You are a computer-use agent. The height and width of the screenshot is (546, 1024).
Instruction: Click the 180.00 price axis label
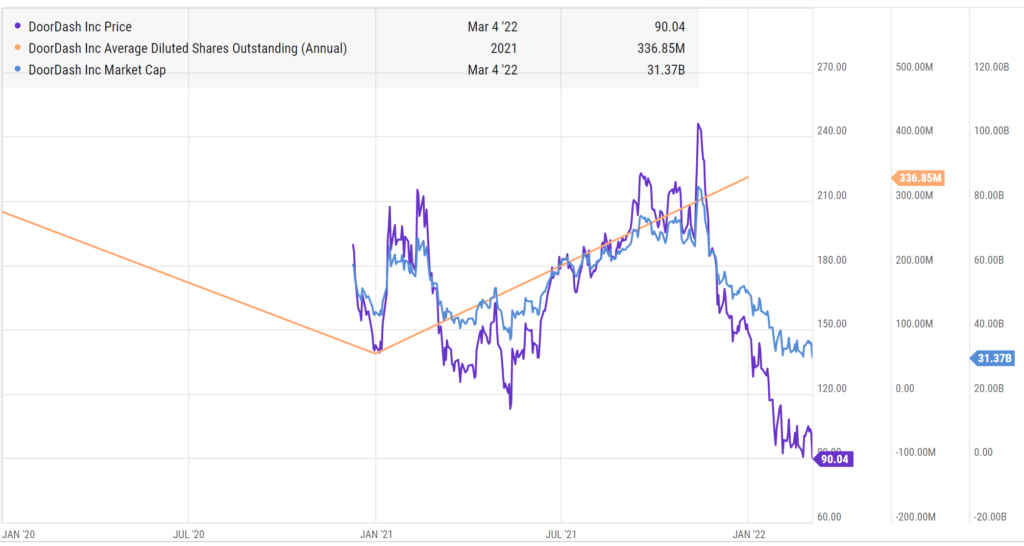(832, 260)
